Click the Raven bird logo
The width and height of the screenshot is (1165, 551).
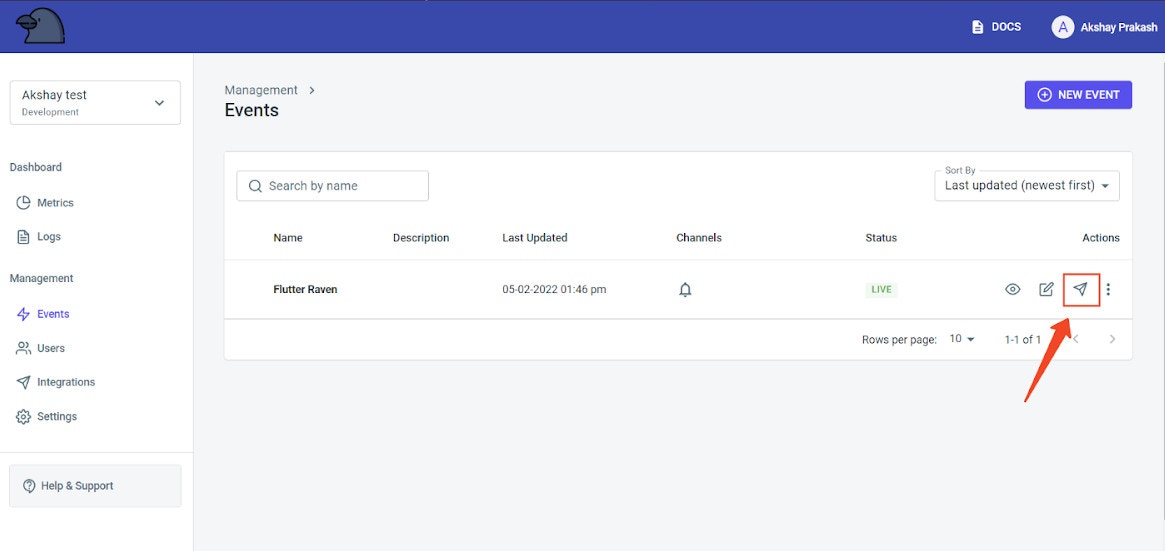coord(40,26)
